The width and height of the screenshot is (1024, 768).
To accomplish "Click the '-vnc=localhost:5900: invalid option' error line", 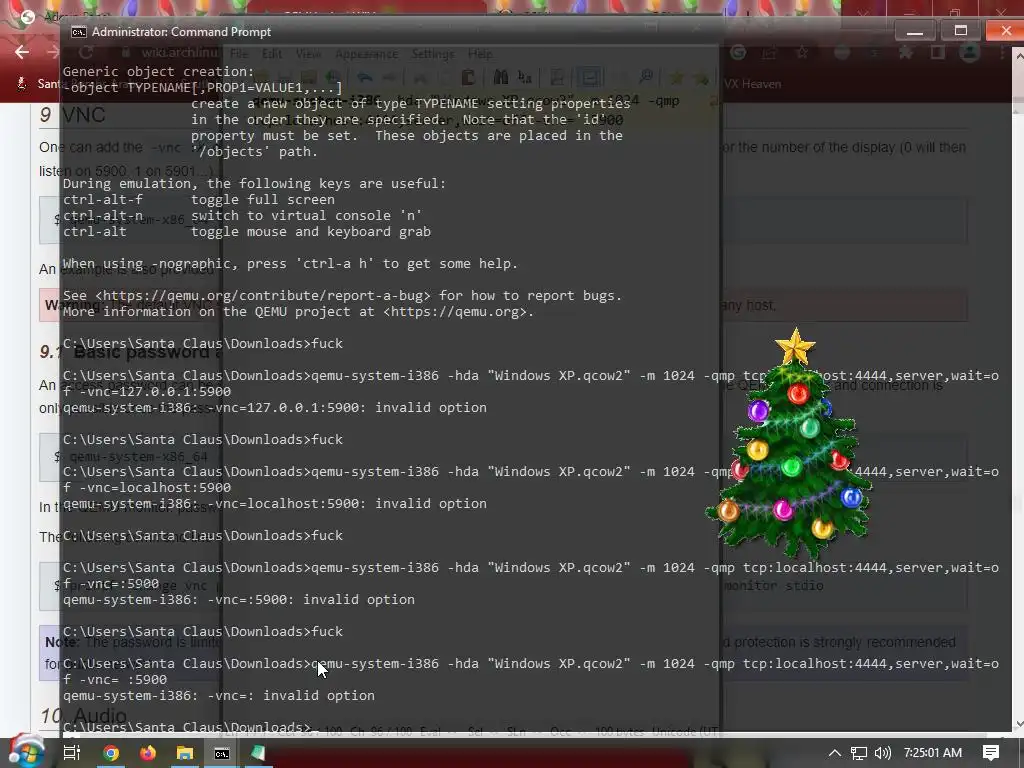I will tap(275, 504).
